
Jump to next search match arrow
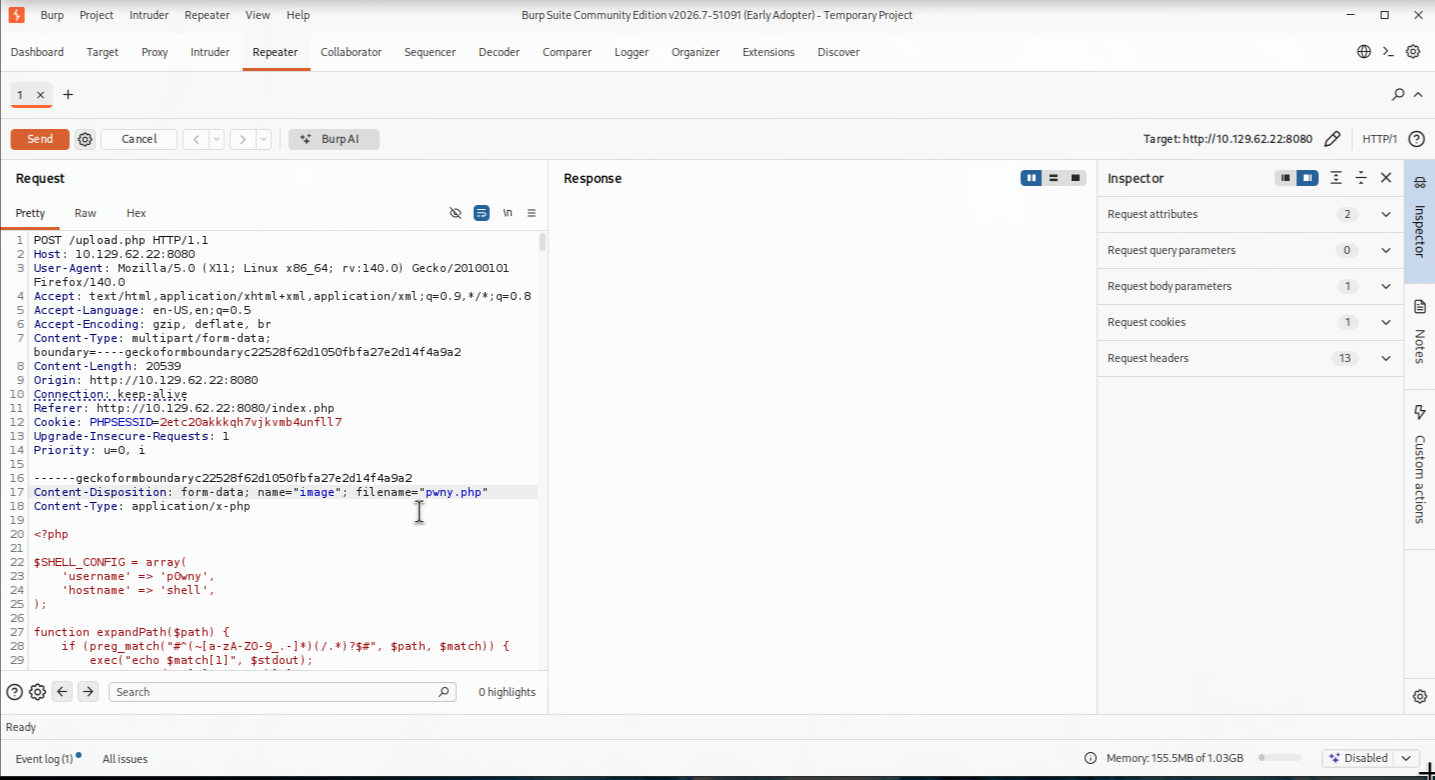tap(88, 692)
